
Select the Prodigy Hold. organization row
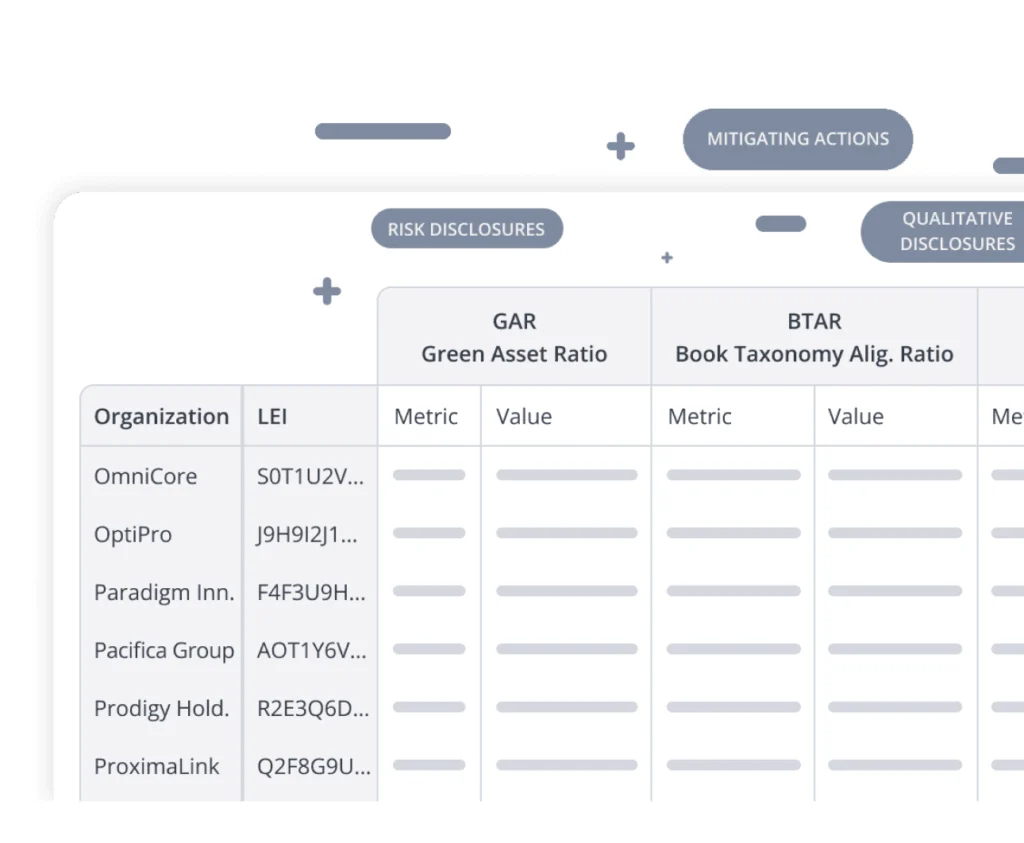(162, 708)
